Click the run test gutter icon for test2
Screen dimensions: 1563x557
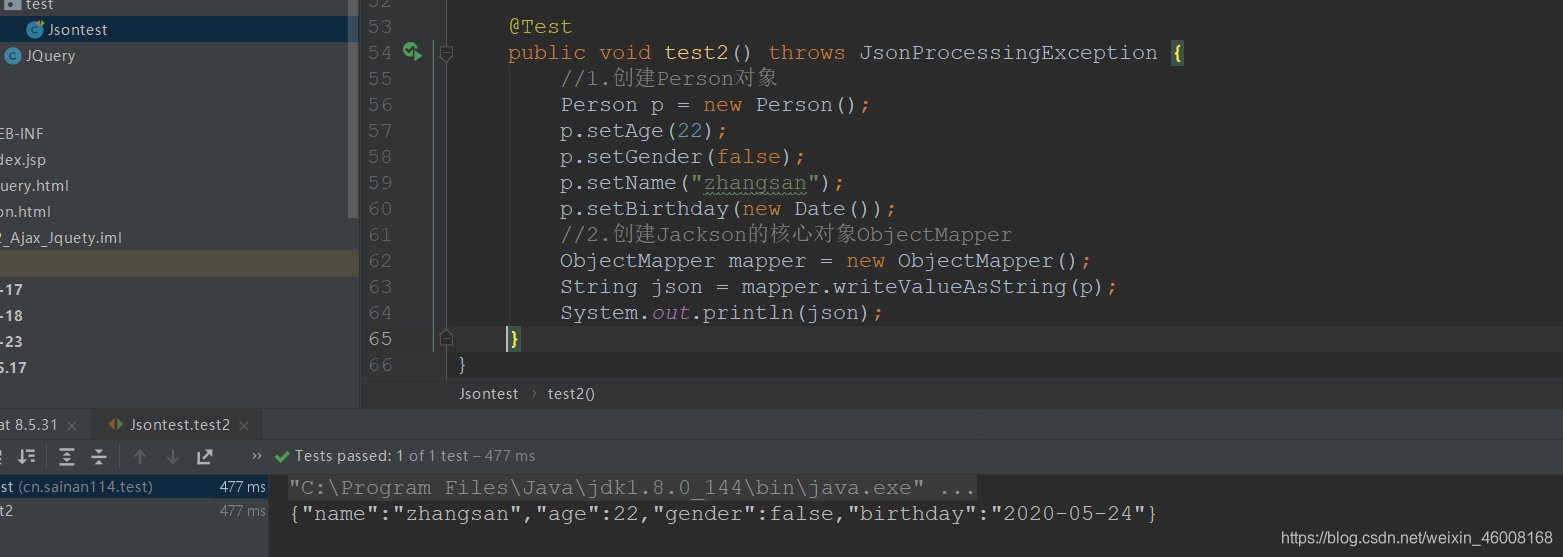pos(412,51)
